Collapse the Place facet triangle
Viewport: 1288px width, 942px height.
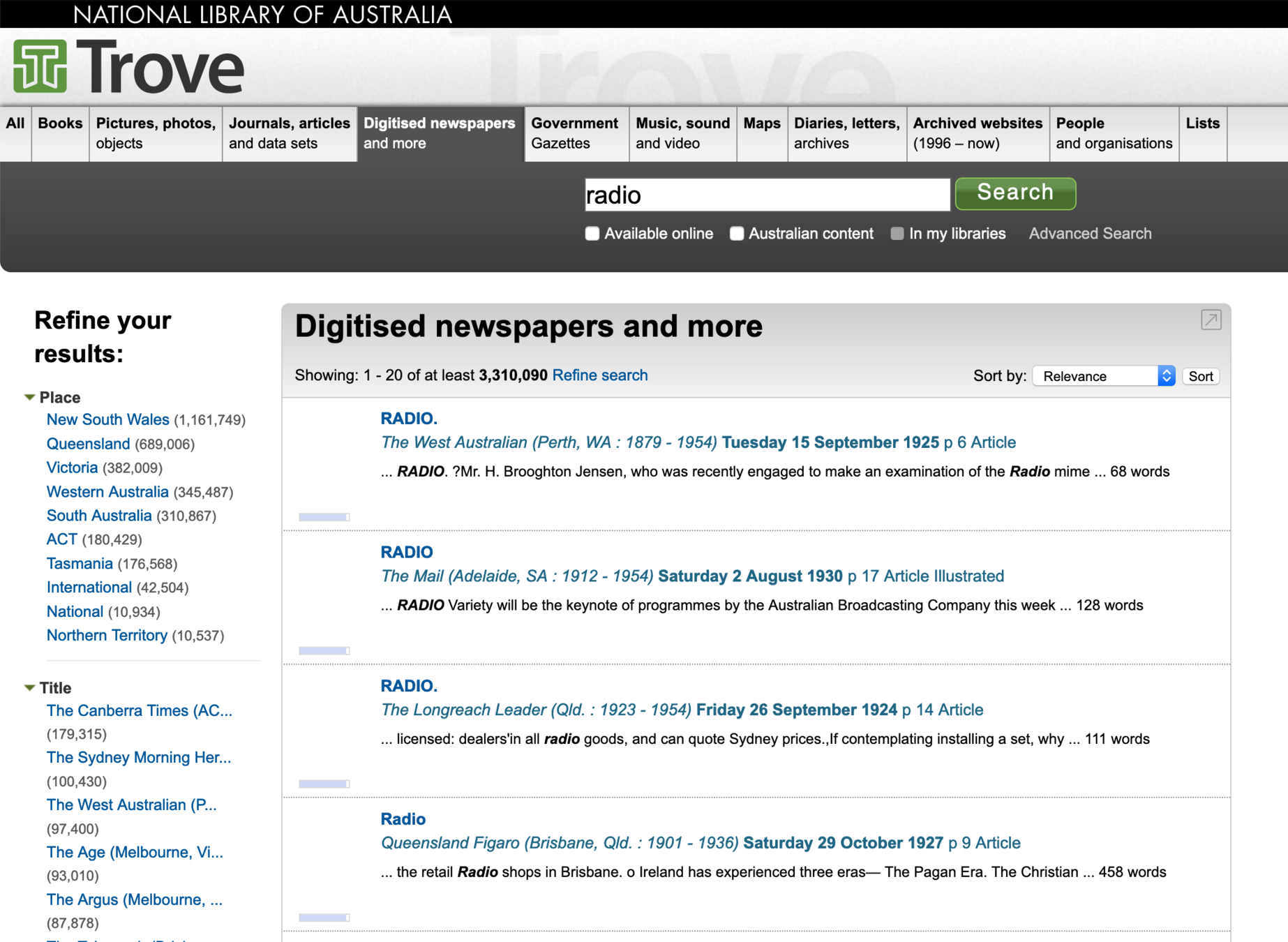click(x=29, y=397)
